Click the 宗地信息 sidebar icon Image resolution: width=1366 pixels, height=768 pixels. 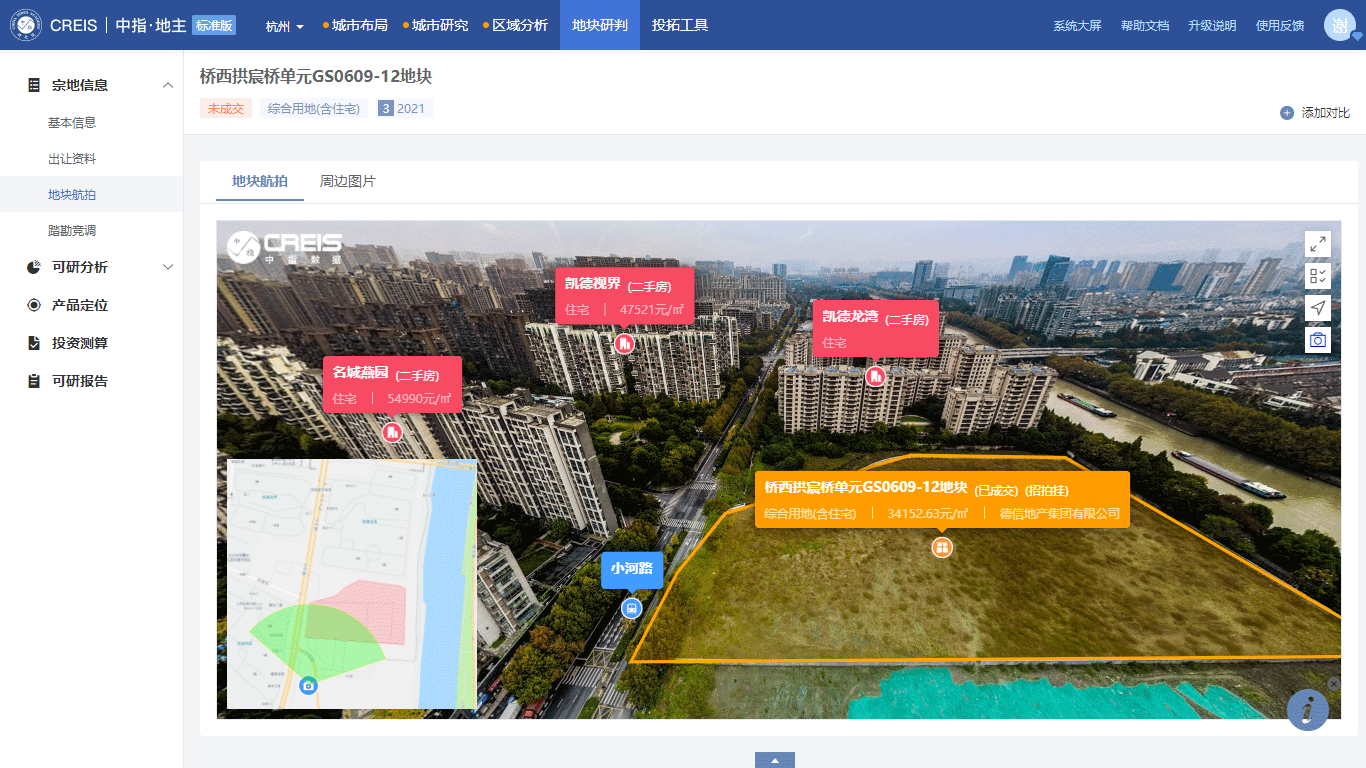click(34, 85)
